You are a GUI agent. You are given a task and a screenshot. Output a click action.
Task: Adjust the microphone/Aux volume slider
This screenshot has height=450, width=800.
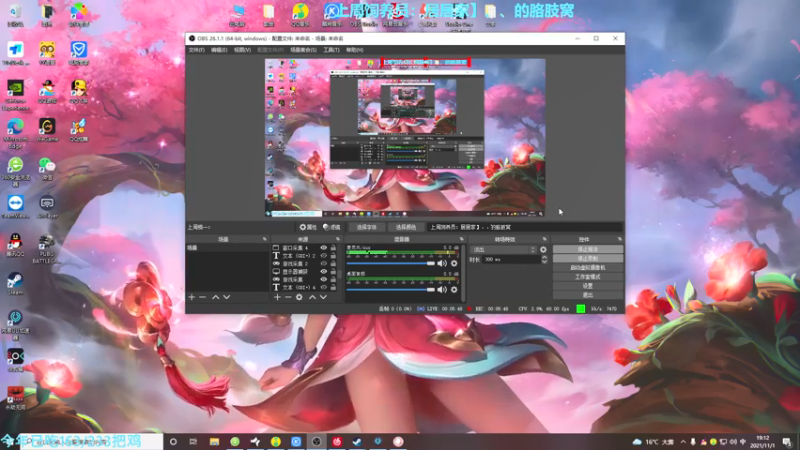[390, 263]
